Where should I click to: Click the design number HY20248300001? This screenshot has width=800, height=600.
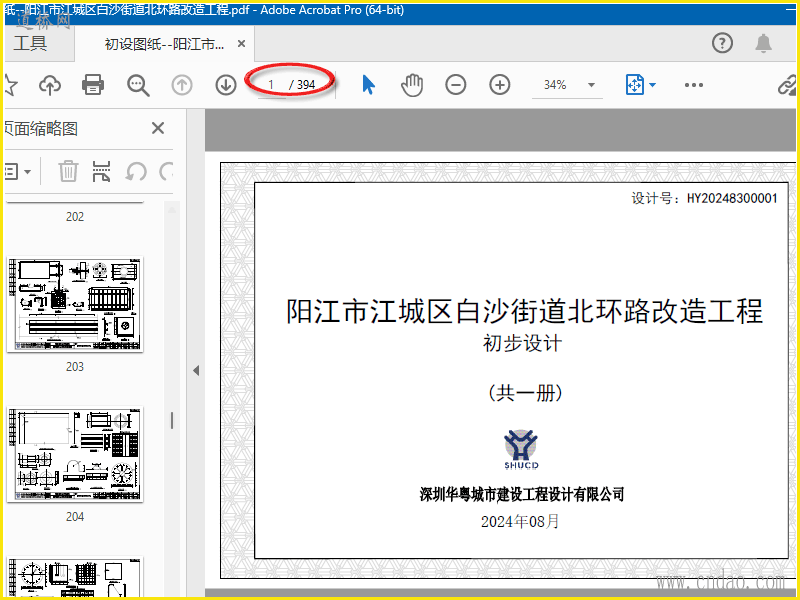pyautogui.click(x=732, y=198)
